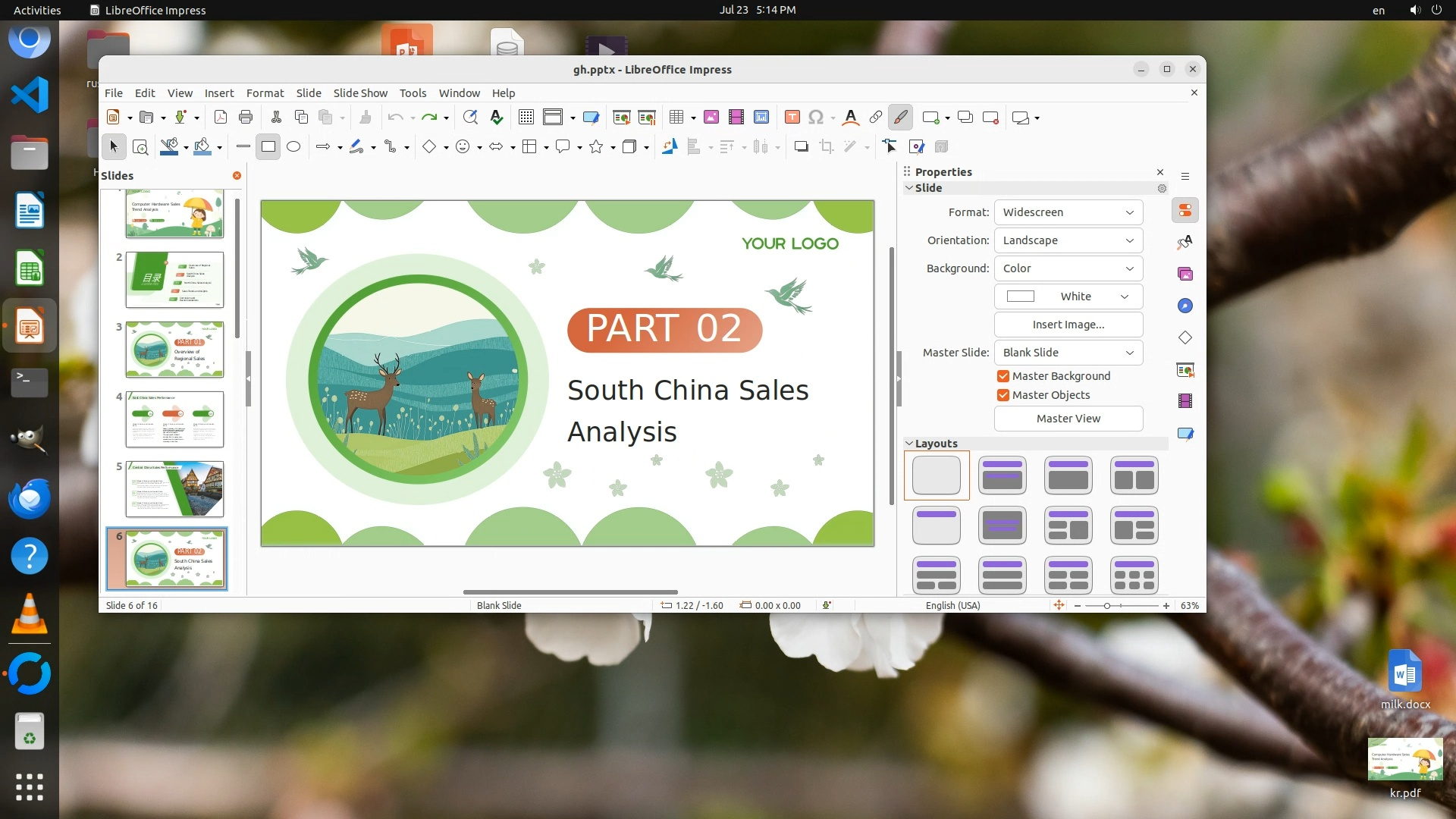Open the White background color swatch

[1068, 297]
